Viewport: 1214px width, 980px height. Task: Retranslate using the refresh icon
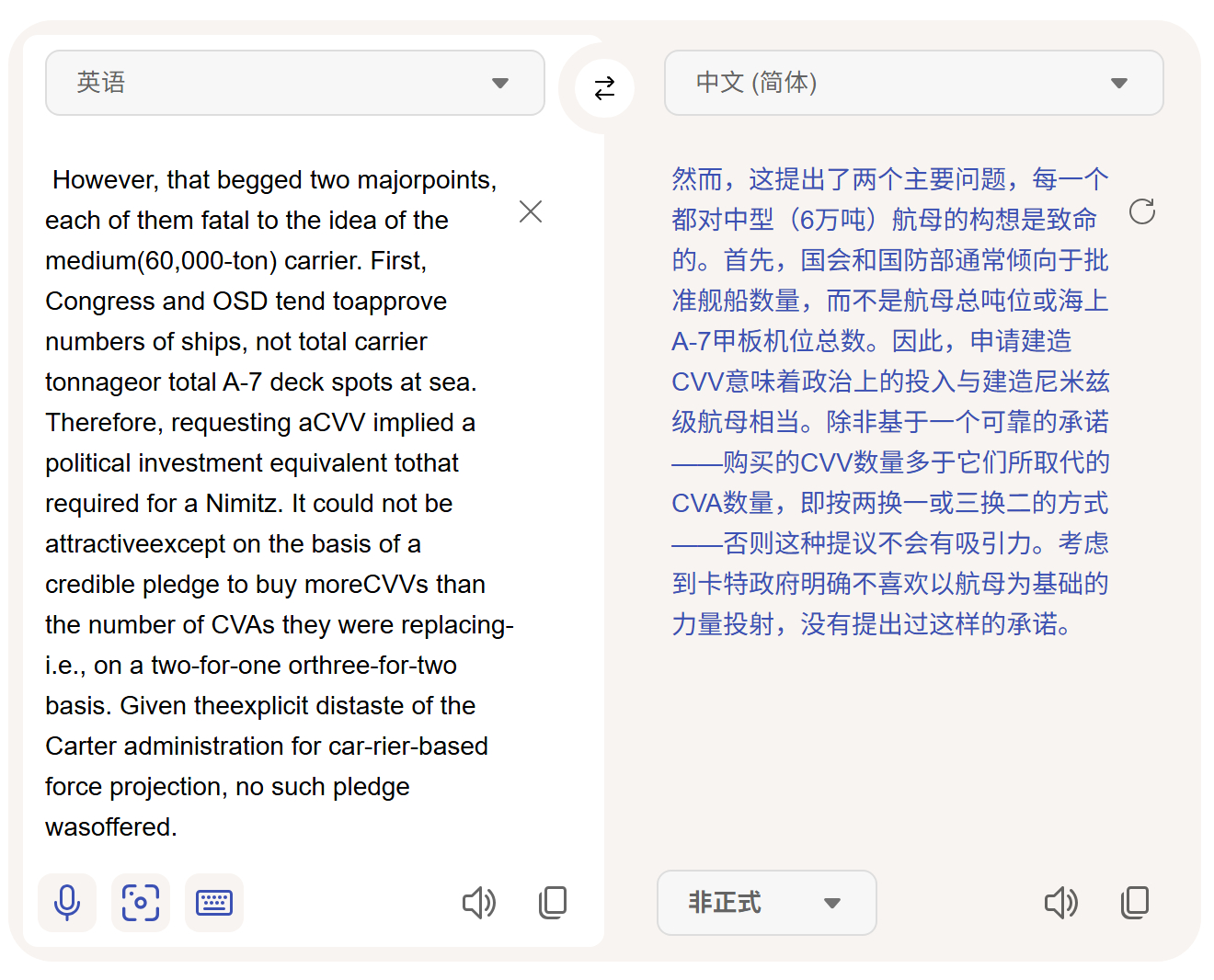(x=1142, y=211)
